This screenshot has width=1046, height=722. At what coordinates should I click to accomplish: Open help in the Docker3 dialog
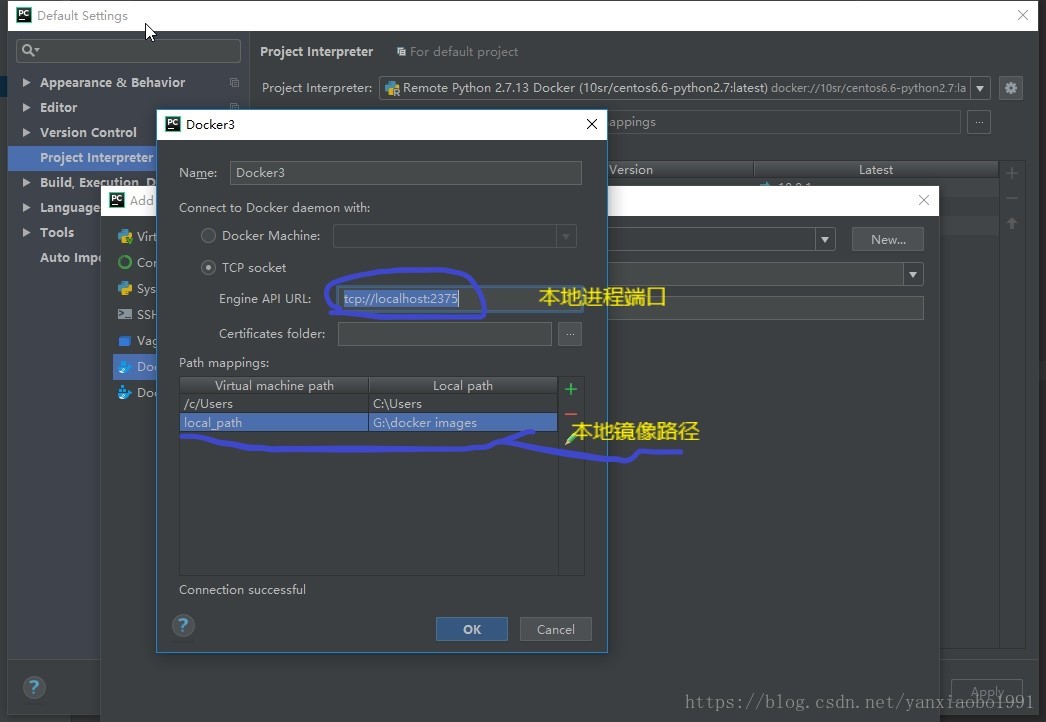click(x=183, y=625)
